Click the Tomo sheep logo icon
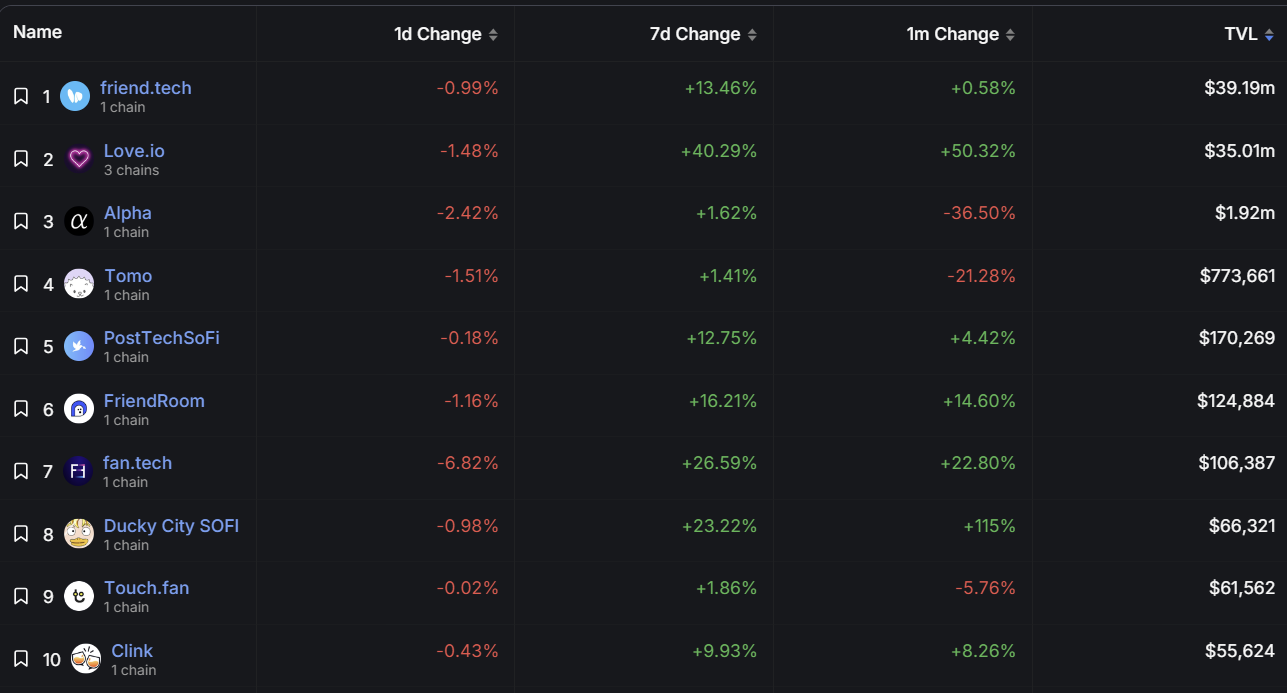1287x693 pixels. [x=79, y=284]
